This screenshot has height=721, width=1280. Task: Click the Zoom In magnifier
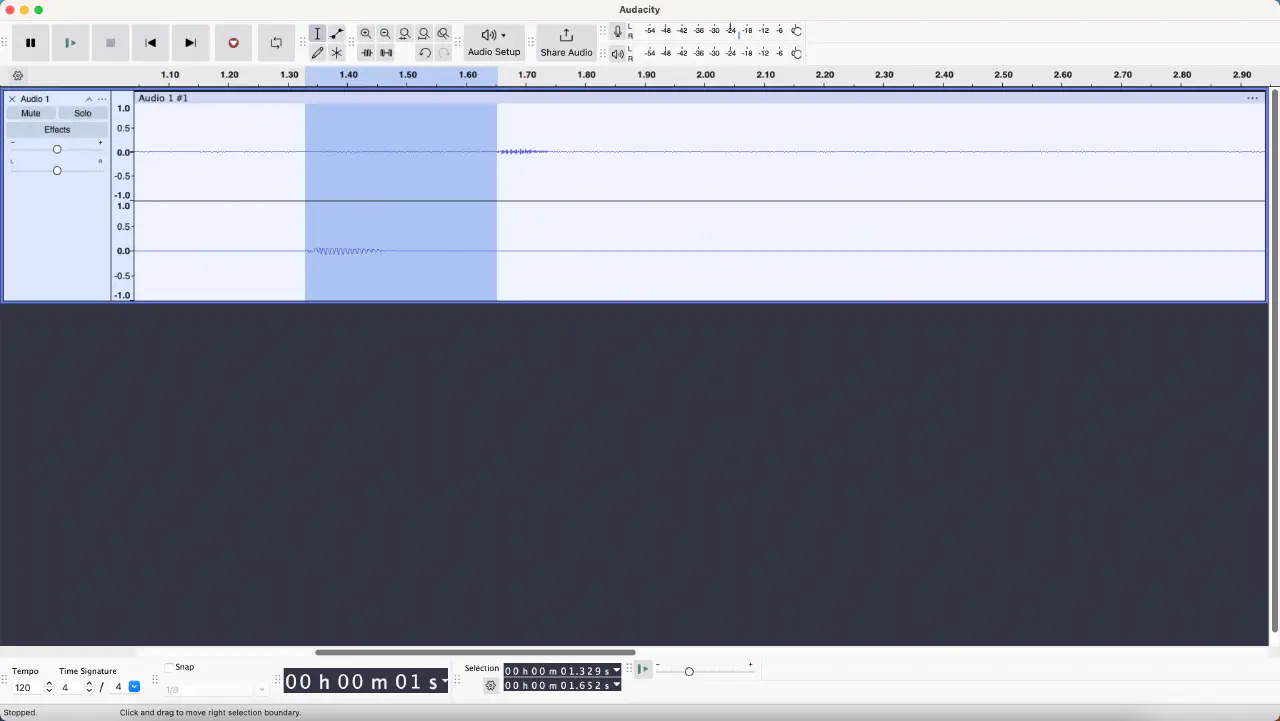[366, 34]
